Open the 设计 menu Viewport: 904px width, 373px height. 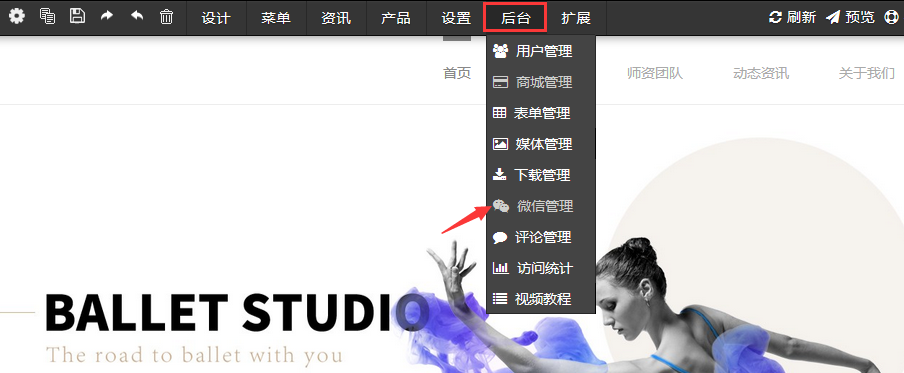pos(216,18)
